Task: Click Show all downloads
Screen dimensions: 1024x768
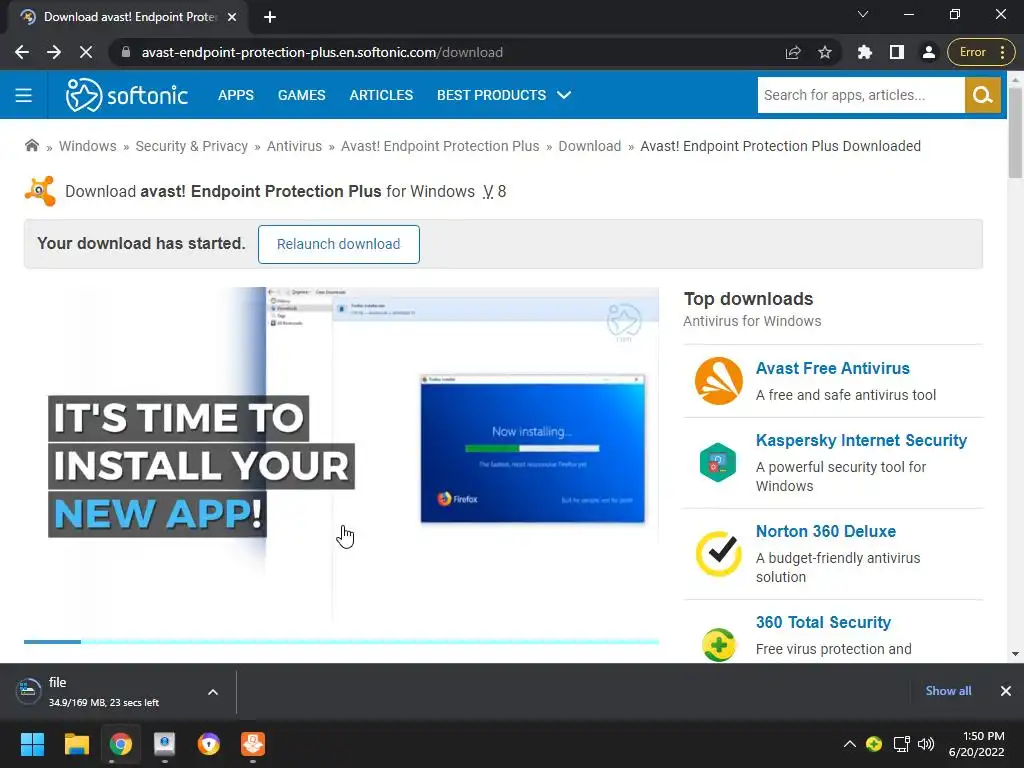Action: pyautogui.click(x=948, y=691)
